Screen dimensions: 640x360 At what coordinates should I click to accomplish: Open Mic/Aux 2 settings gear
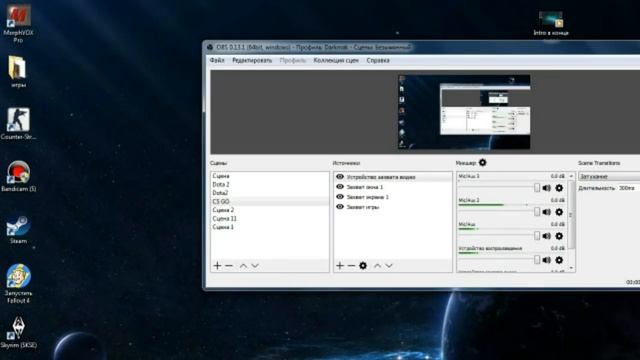point(559,212)
